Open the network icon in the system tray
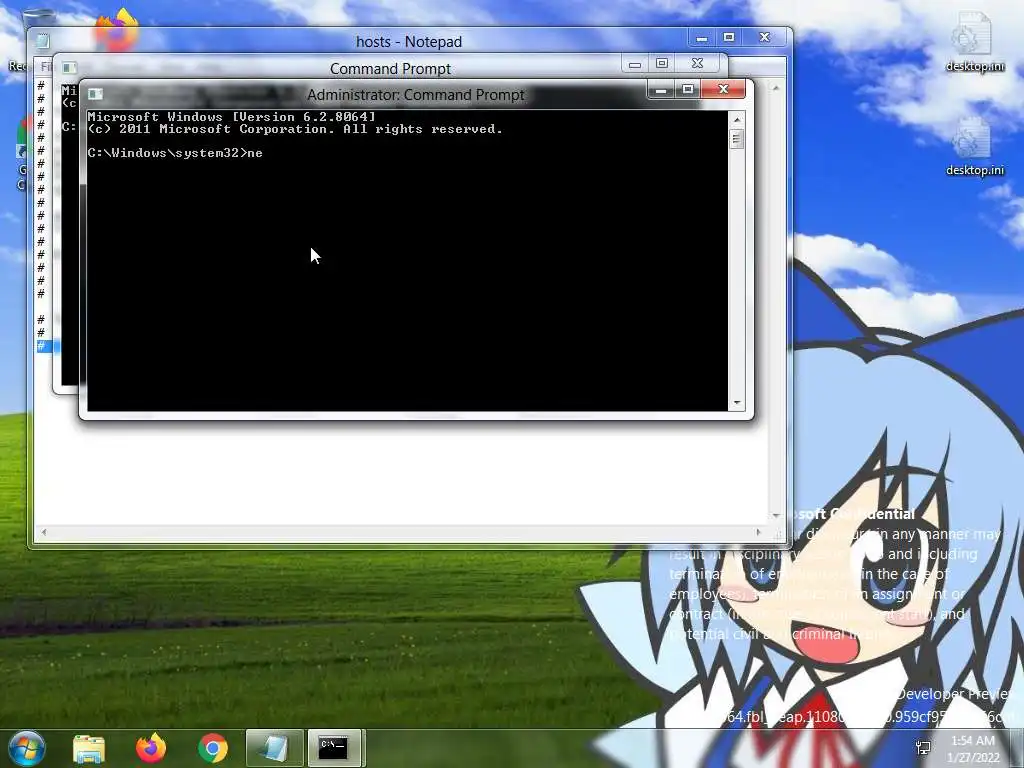Image resolution: width=1024 pixels, height=768 pixels. point(923,748)
